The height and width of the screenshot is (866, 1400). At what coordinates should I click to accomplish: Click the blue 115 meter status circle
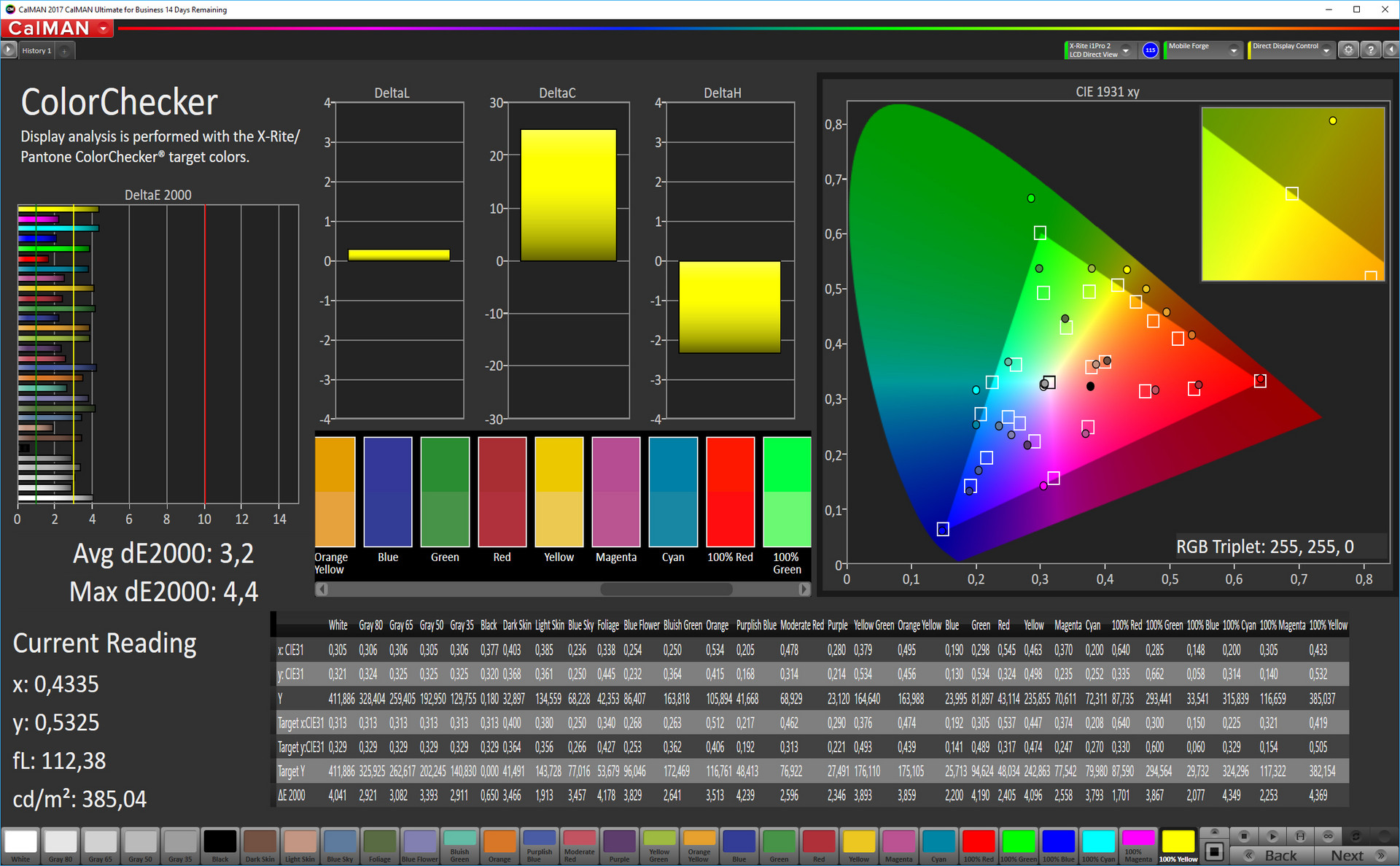pyautogui.click(x=1150, y=50)
